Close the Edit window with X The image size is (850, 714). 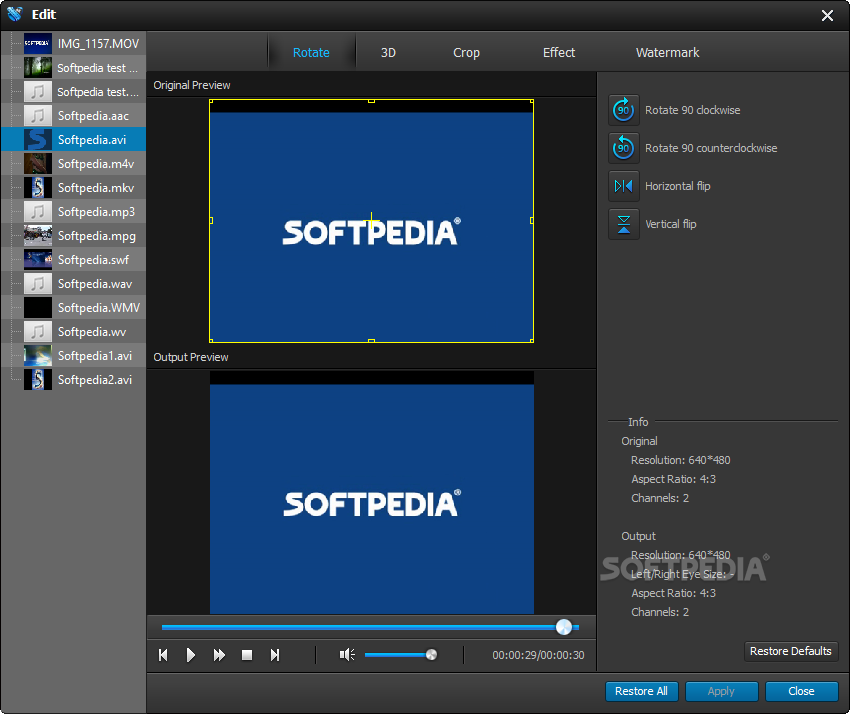click(827, 16)
